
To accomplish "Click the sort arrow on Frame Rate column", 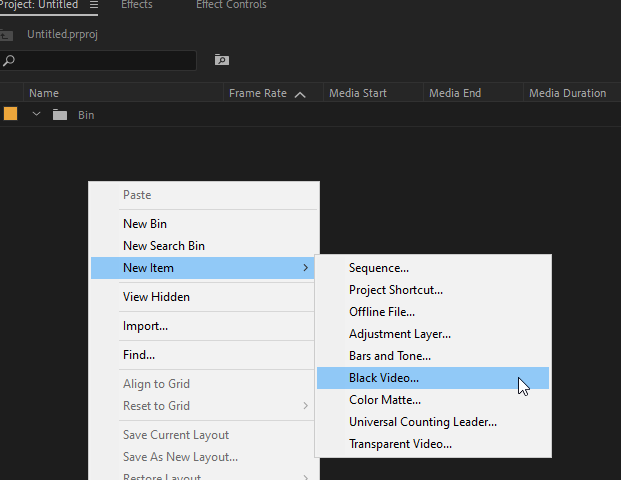I will [299, 94].
